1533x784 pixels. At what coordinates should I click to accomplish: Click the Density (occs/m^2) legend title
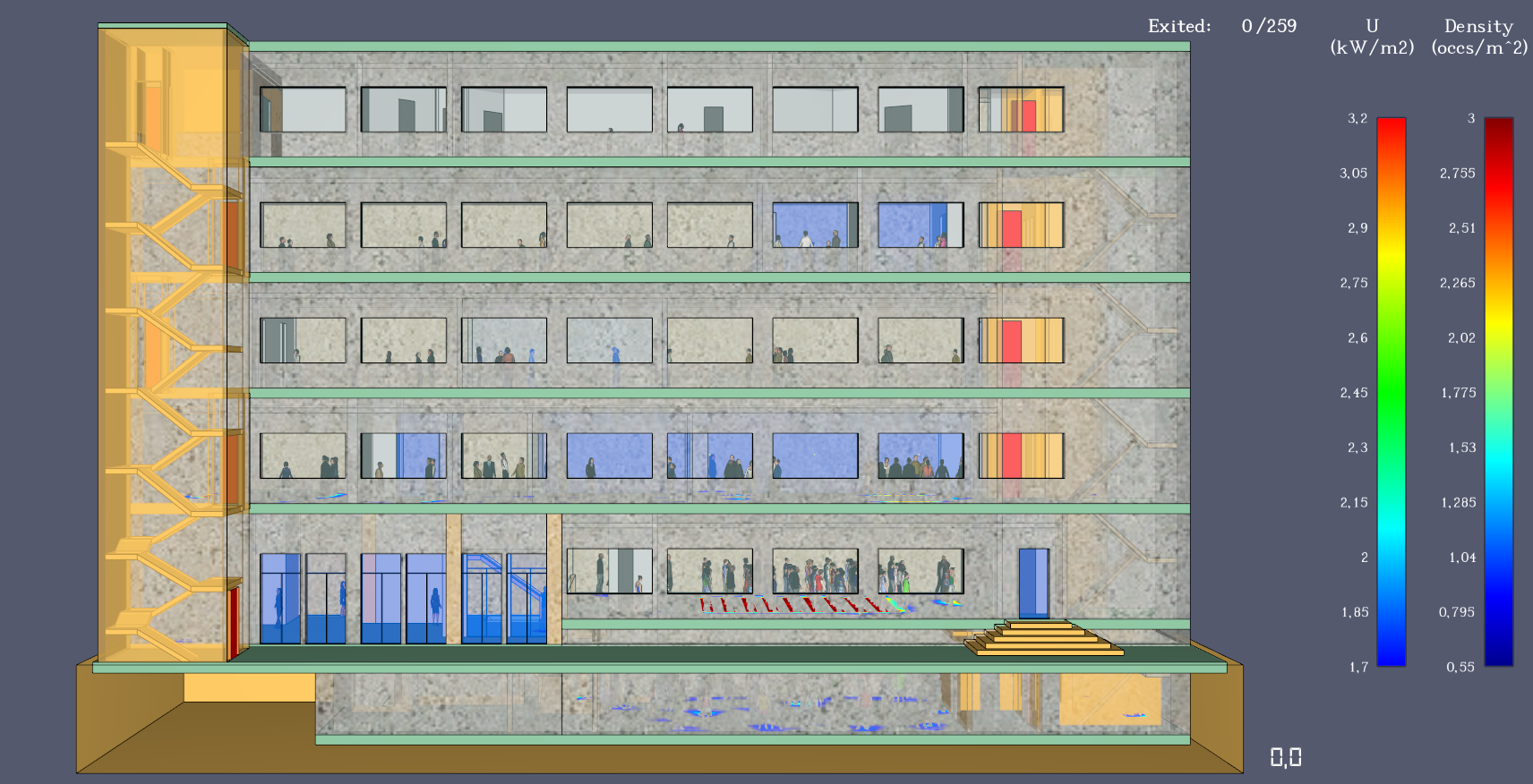pos(1478,37)
